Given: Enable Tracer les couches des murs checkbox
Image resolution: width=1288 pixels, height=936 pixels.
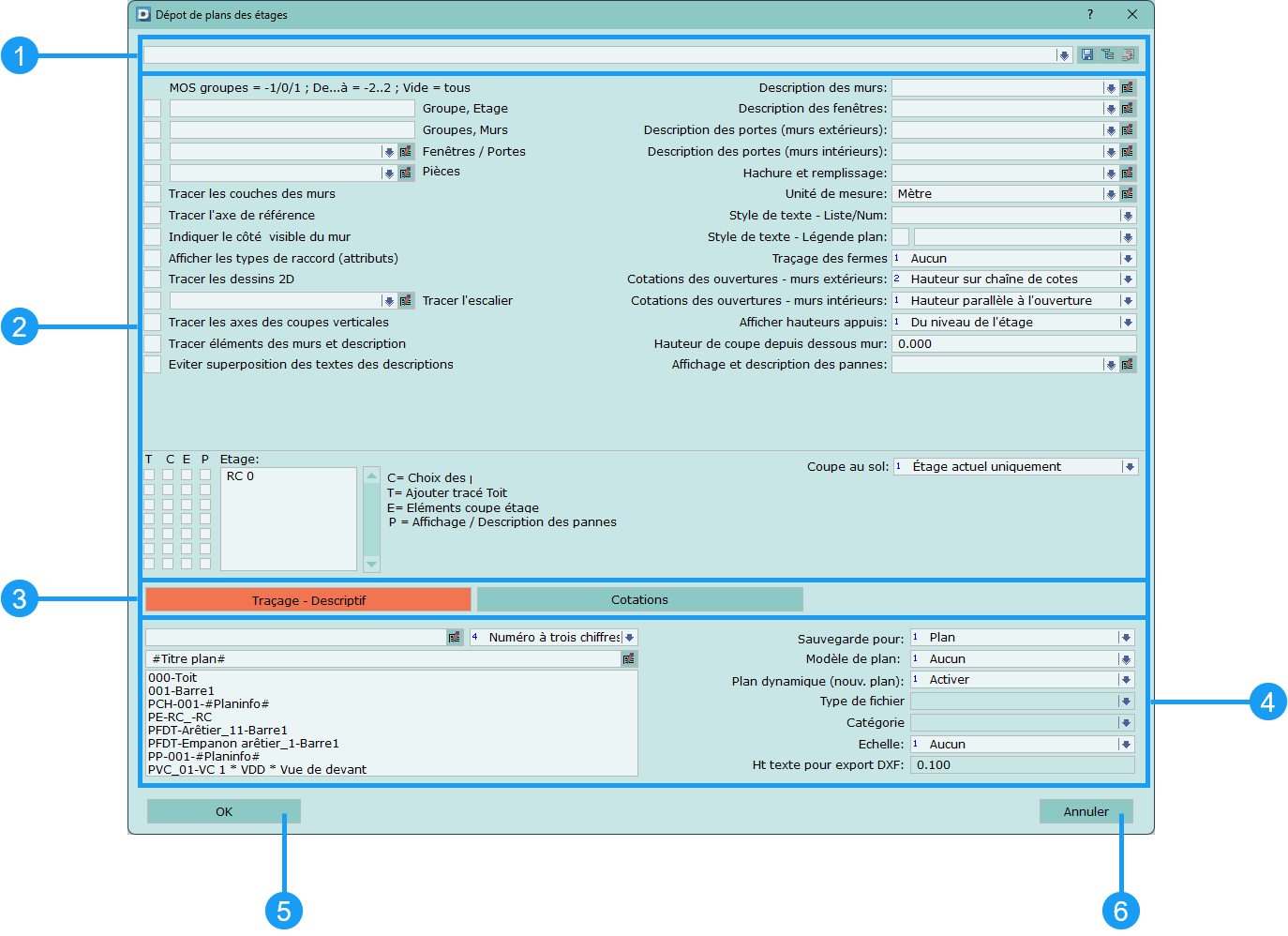Looking at the screenshot, I should 153,194.
